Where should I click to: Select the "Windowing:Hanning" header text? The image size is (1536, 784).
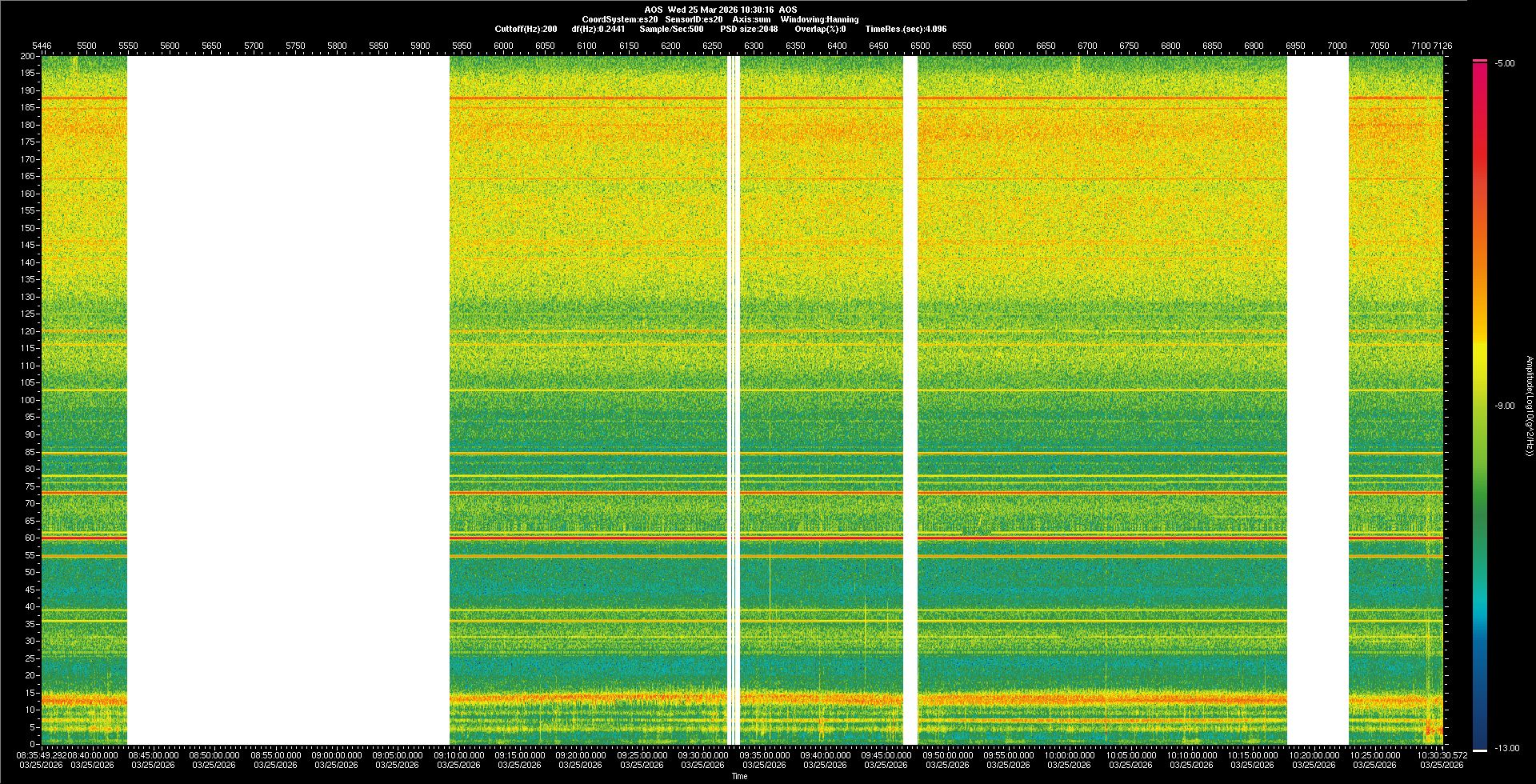[819, 19]
